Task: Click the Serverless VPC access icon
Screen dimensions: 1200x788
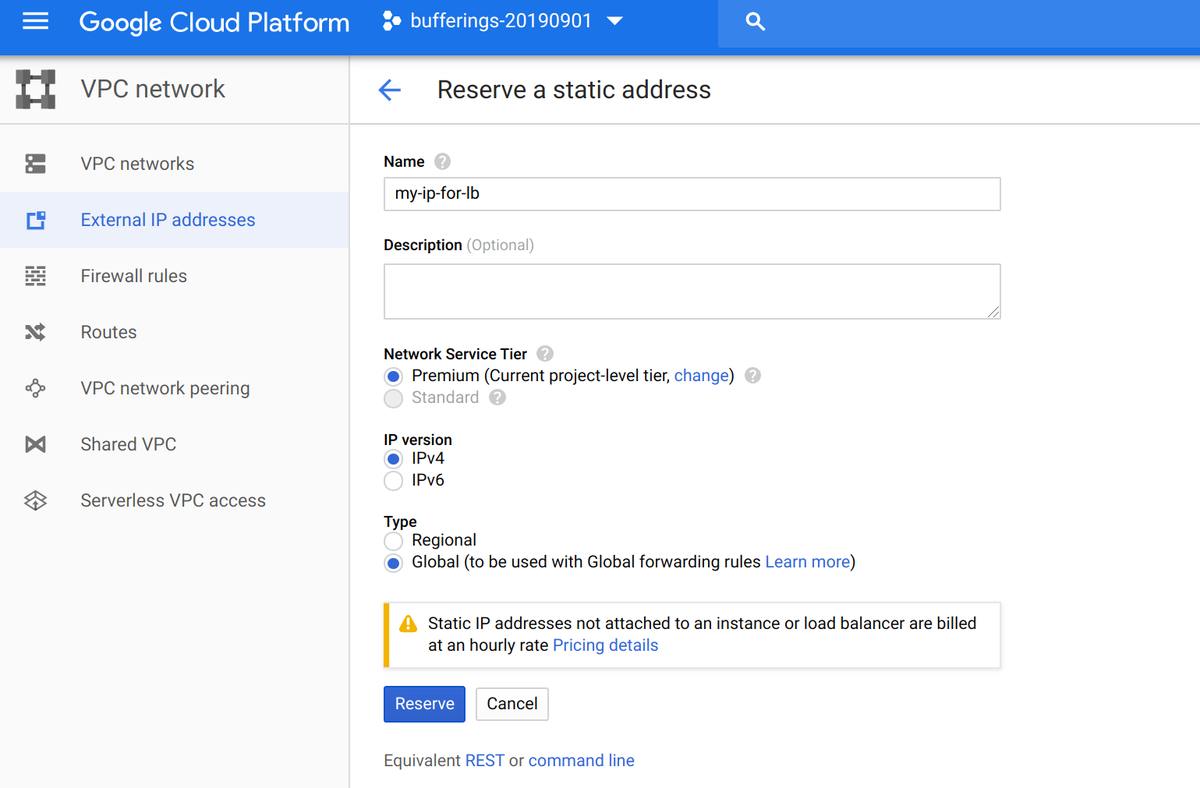Action: tap(36, 500)
